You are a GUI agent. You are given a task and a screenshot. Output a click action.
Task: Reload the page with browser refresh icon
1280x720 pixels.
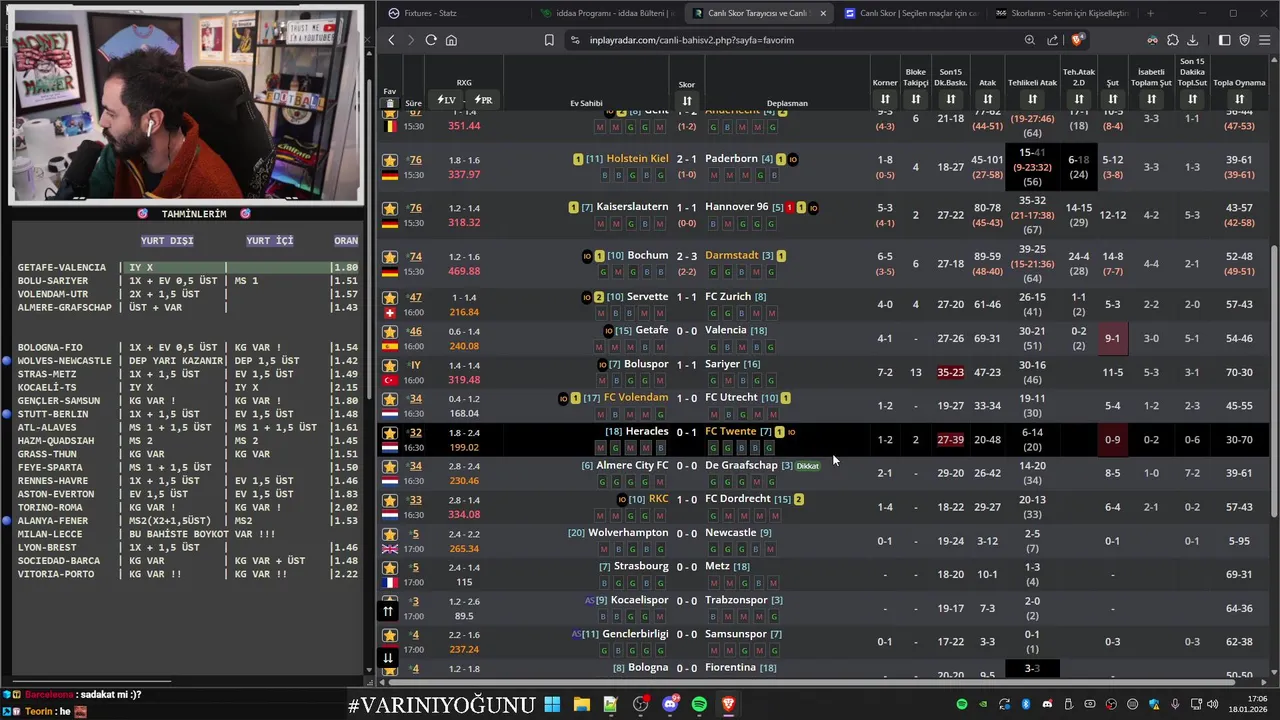click(430, 40)
